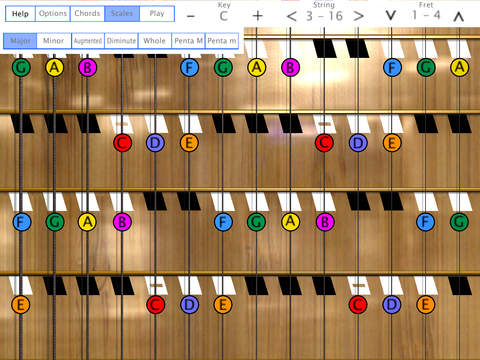The width and height of the screenshot is (480, 360).
Task: Choose the Minor scale type
Action: click(54, 41)
